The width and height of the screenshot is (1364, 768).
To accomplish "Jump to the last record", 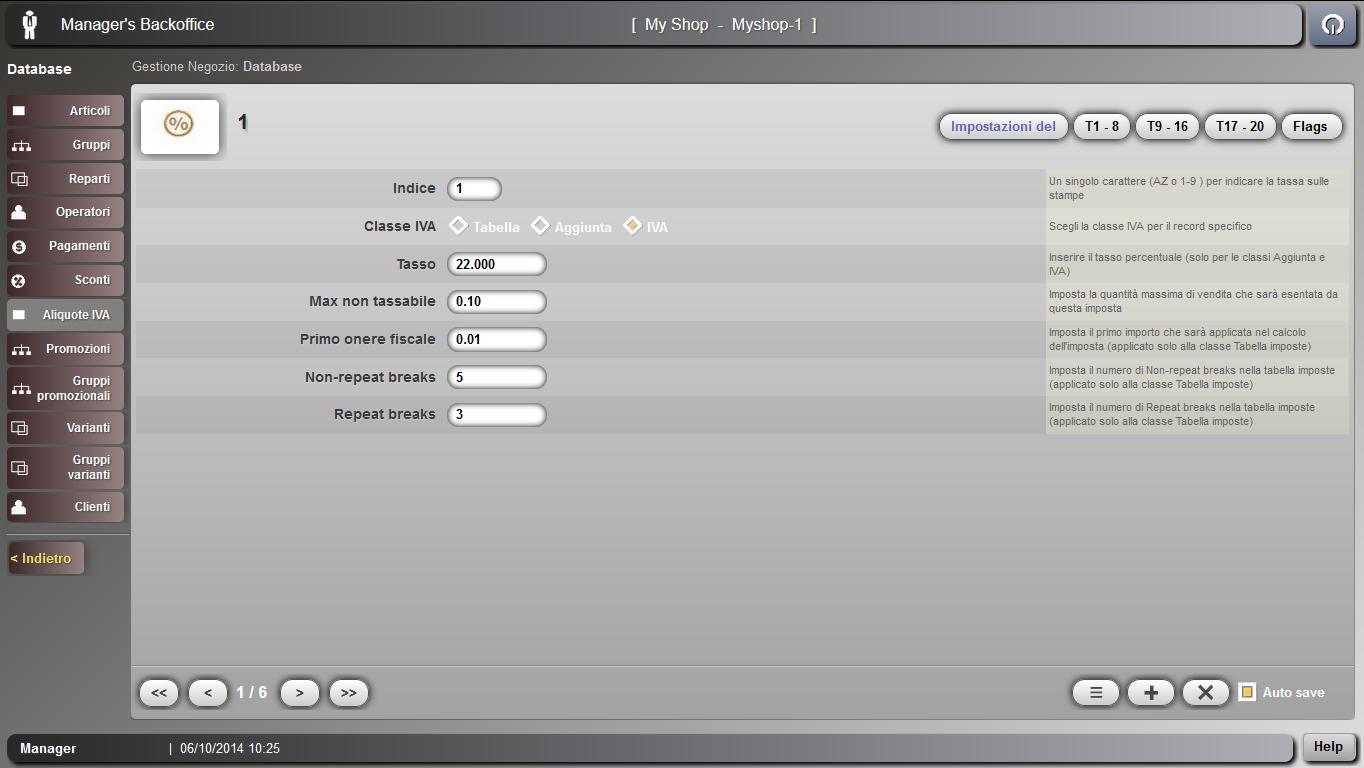I will click(x=348, y=692).
